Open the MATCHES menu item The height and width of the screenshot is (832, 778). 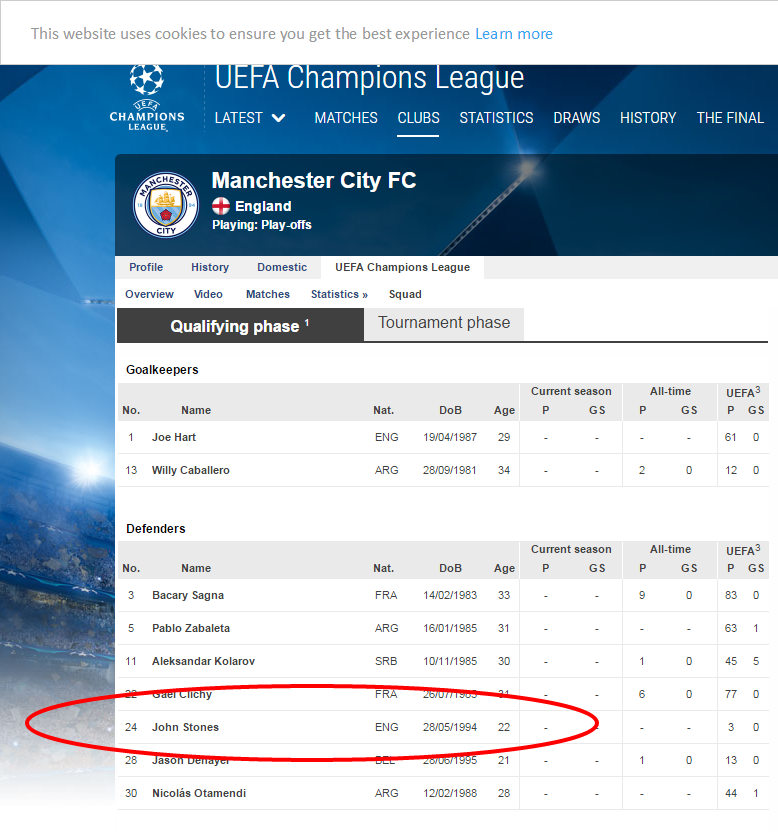tap(345, 118)
